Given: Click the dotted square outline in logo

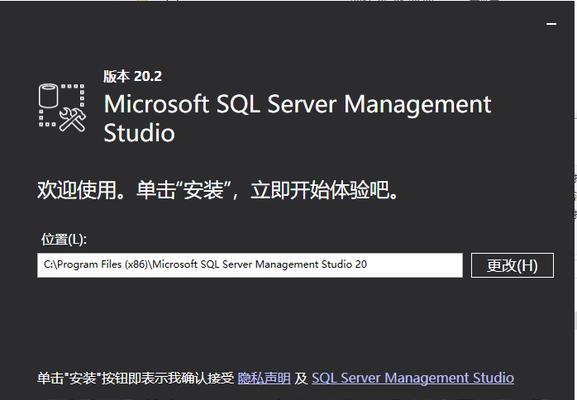Looking at the screenshot, I should 62,106.
